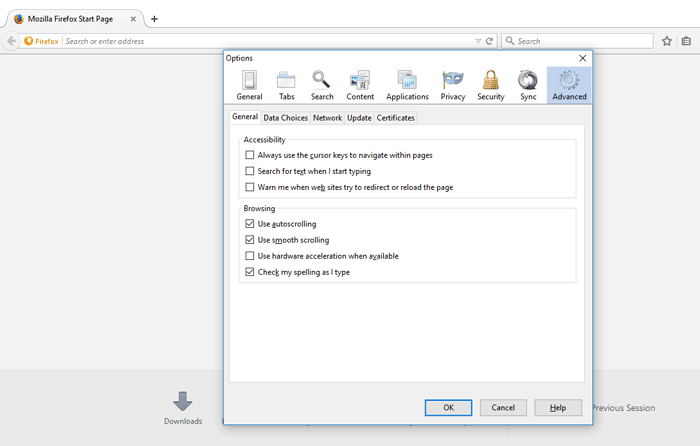The image size is (700, 446).
Task: Focus the Search or enter address field
Action: (268, 41)
